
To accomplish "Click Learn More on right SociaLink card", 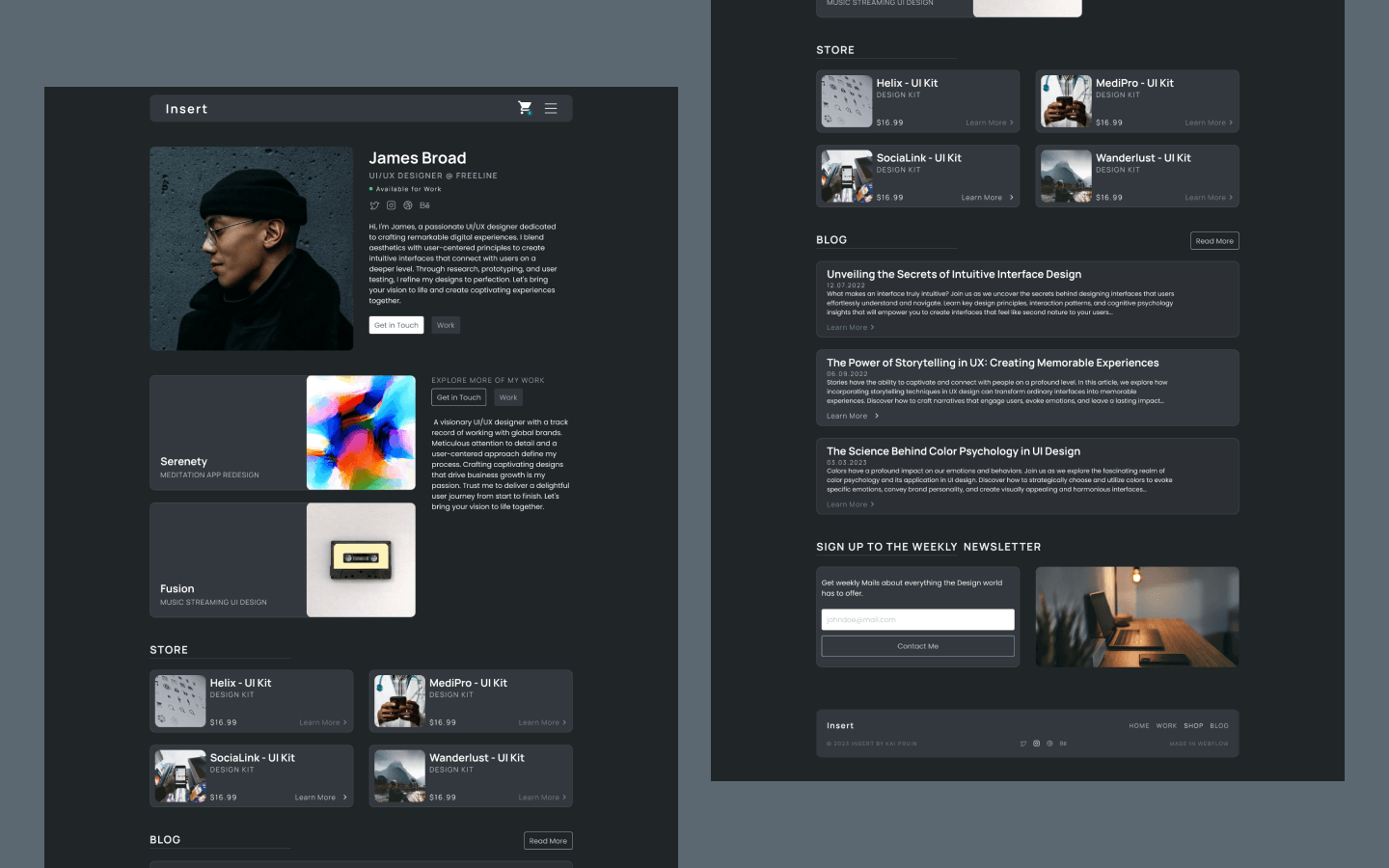I will 987,198.
